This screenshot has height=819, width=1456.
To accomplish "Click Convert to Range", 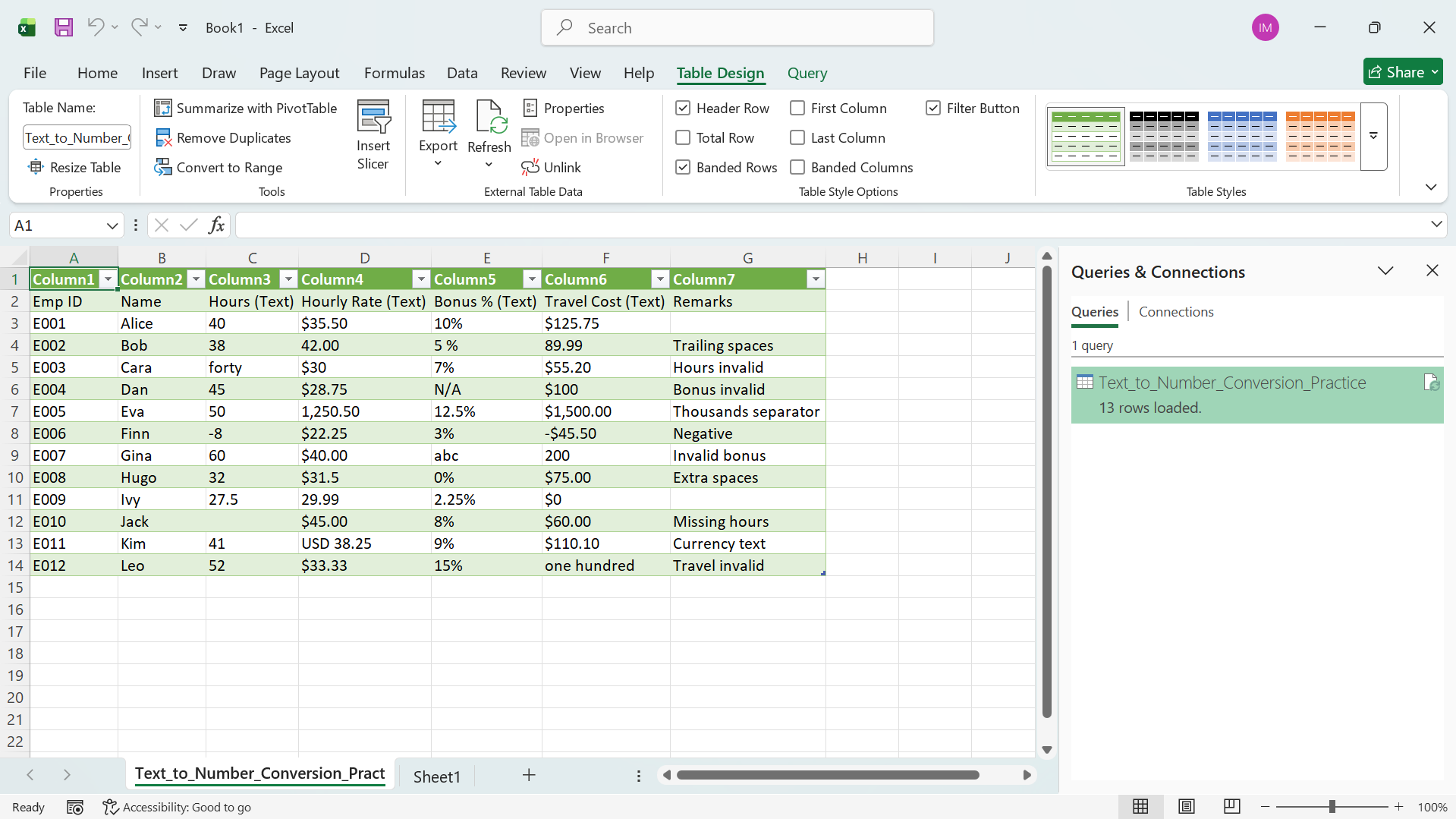I will (x=218, y=168).
